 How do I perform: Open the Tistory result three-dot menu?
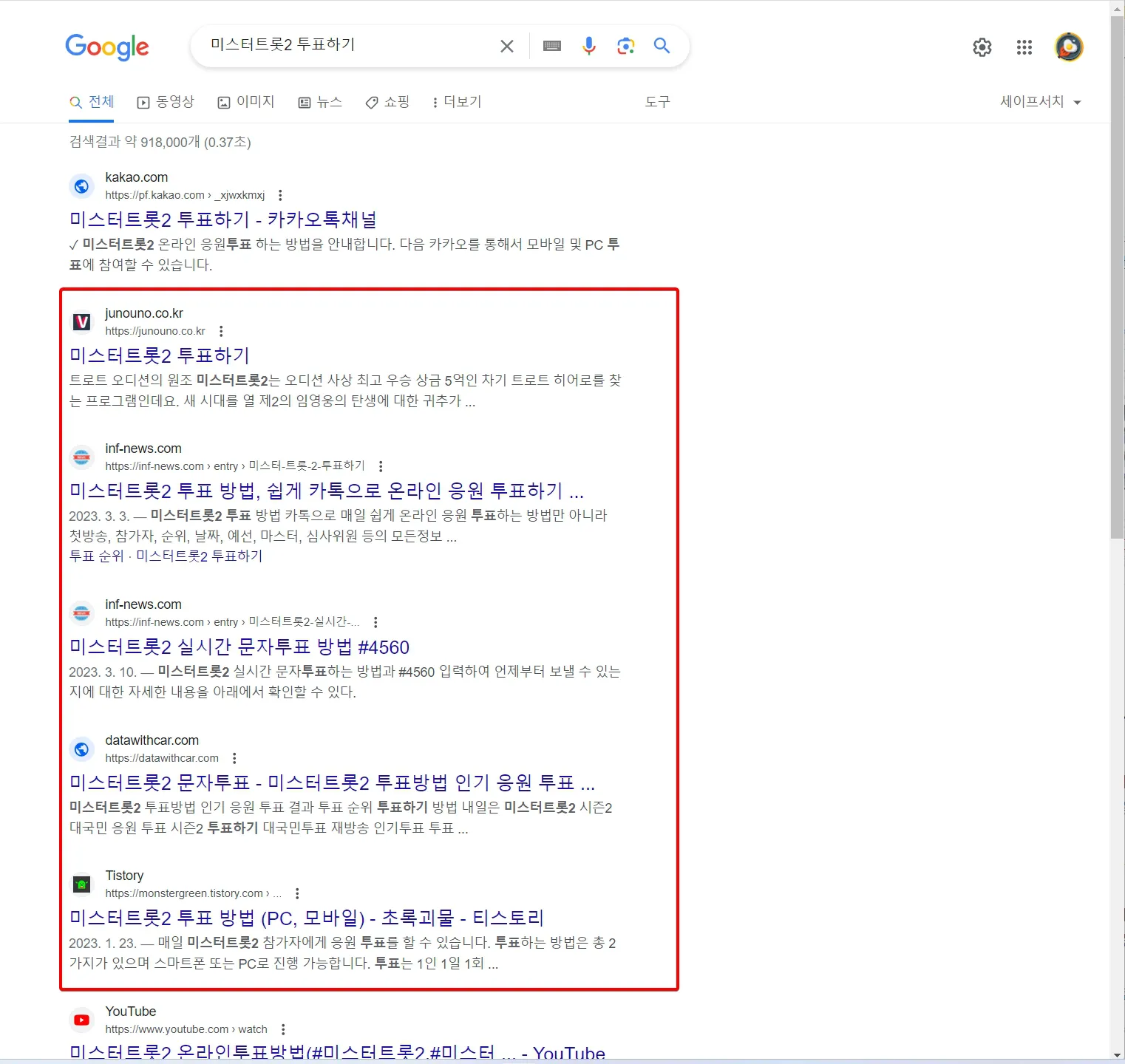tap(297, 893)
